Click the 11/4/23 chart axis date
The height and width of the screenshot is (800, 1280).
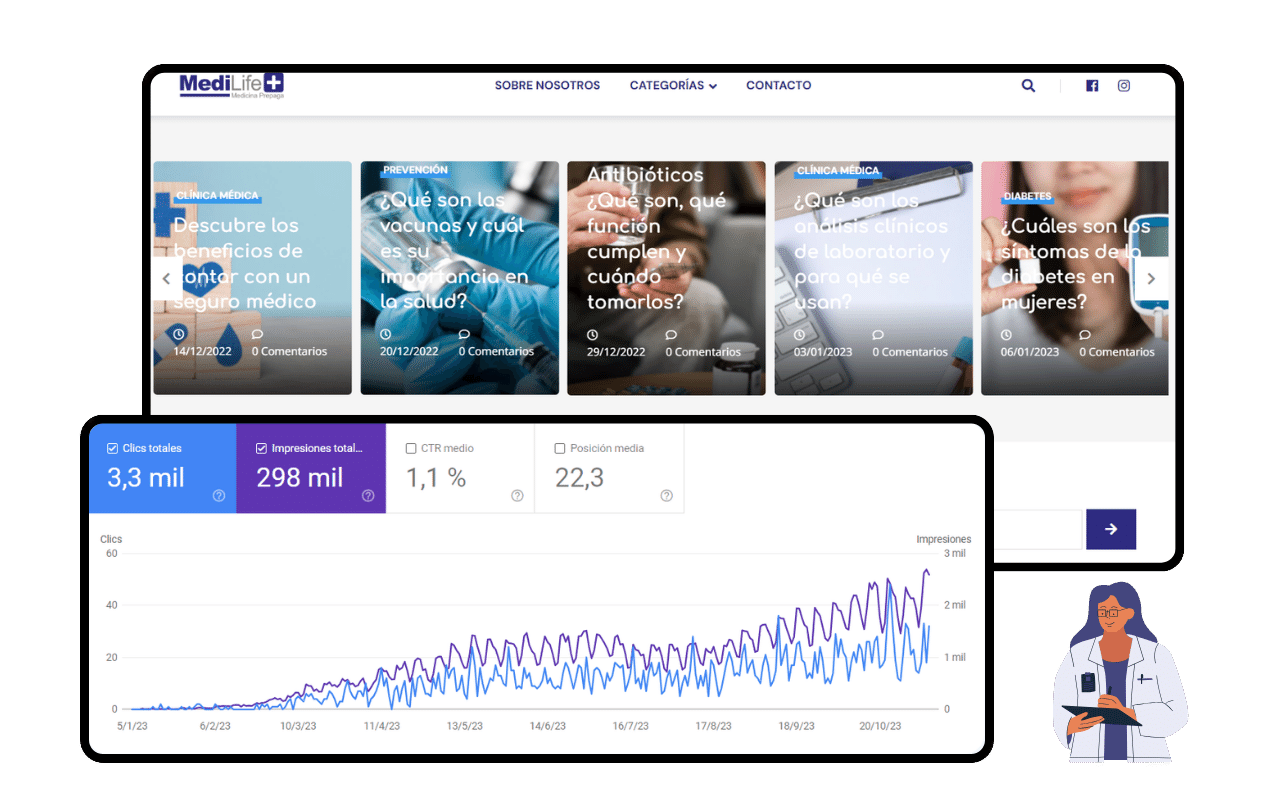tap(382, 727)
